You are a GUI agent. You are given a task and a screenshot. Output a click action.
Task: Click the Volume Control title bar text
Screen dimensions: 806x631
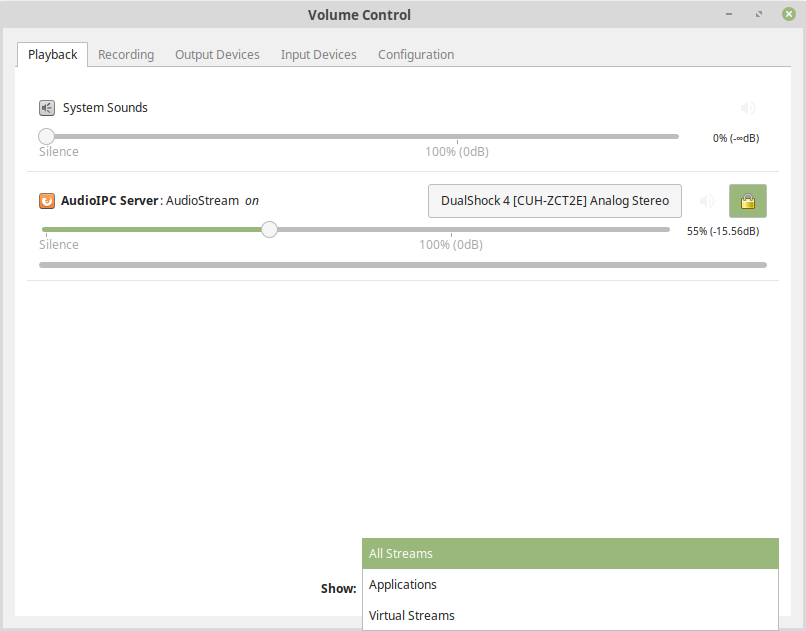click(x=359, y=15)
